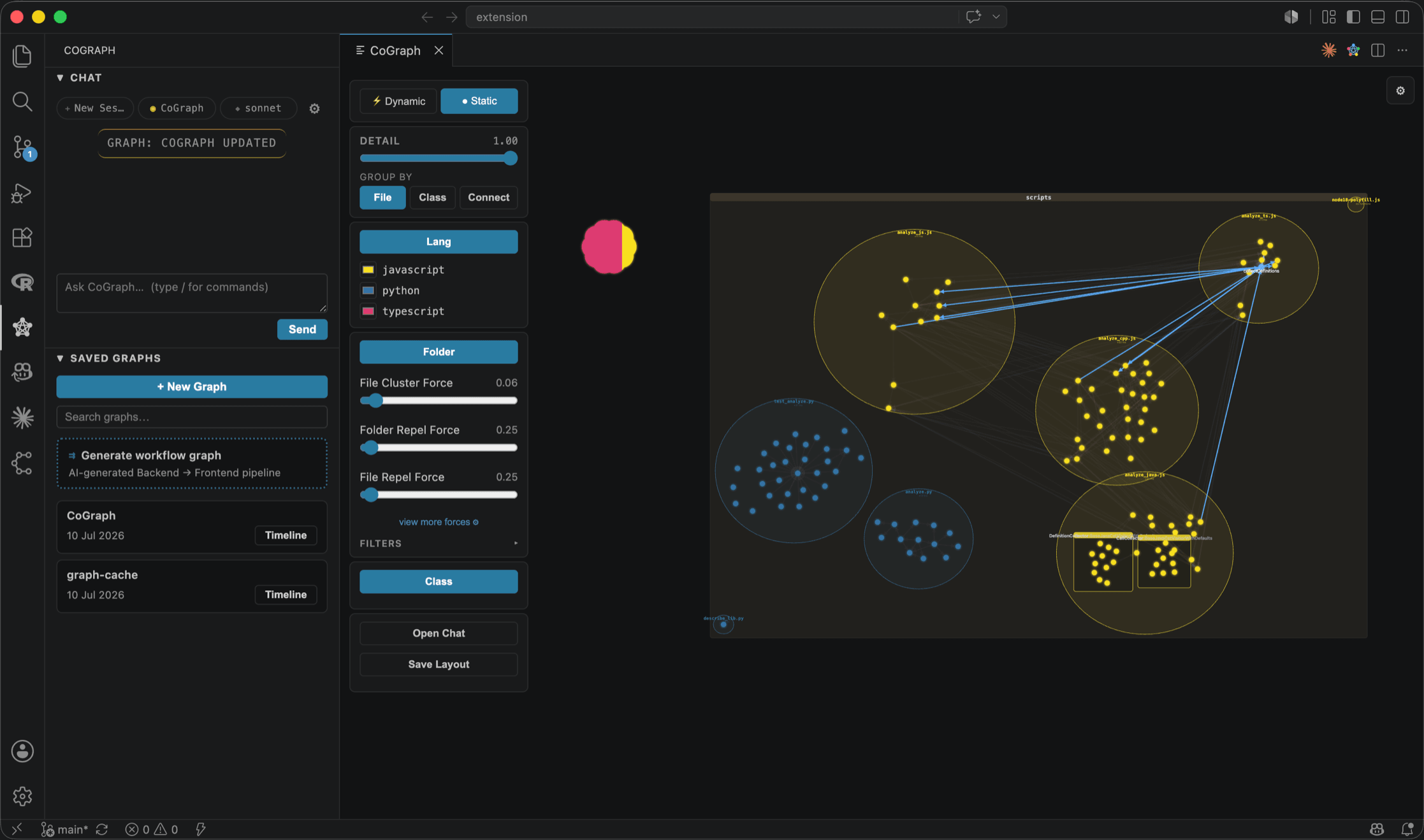The image size is (1424, 840).
Task: Open the CoGraph star icon in activity bar
Action: (22, 328)
